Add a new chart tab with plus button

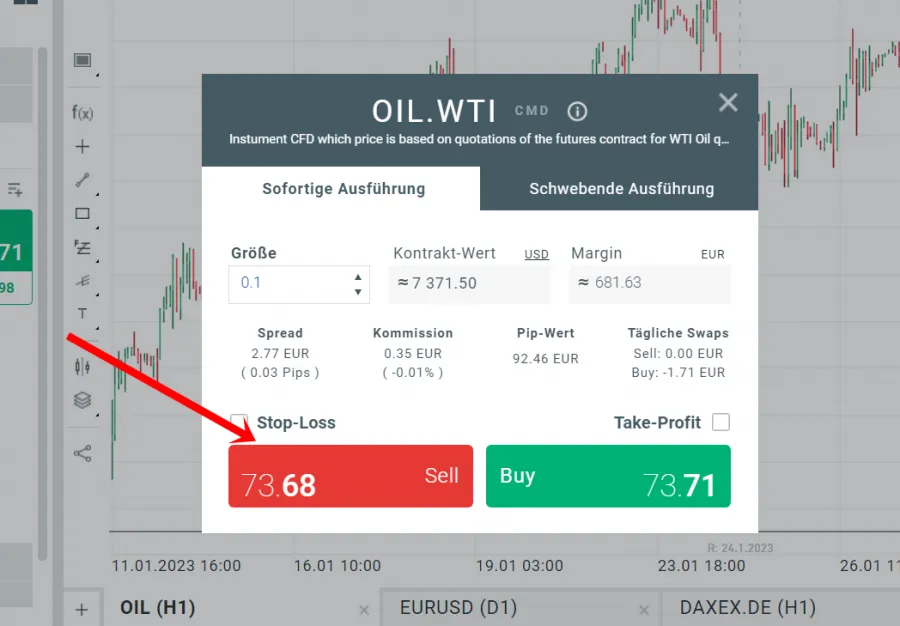coord(82,609)
